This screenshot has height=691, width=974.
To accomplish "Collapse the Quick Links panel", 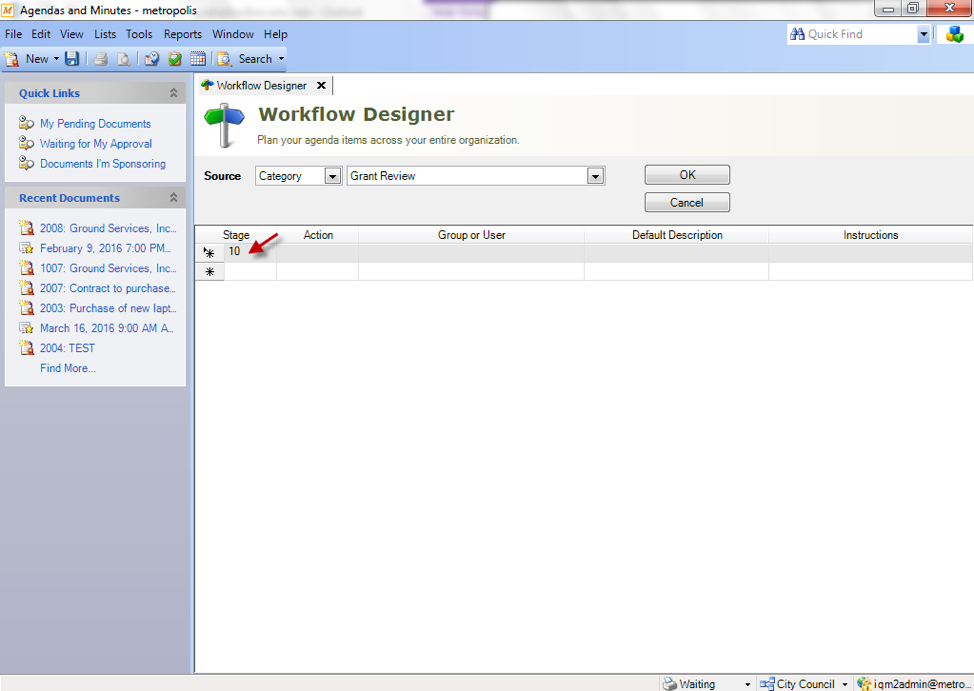I will (173, 93).
